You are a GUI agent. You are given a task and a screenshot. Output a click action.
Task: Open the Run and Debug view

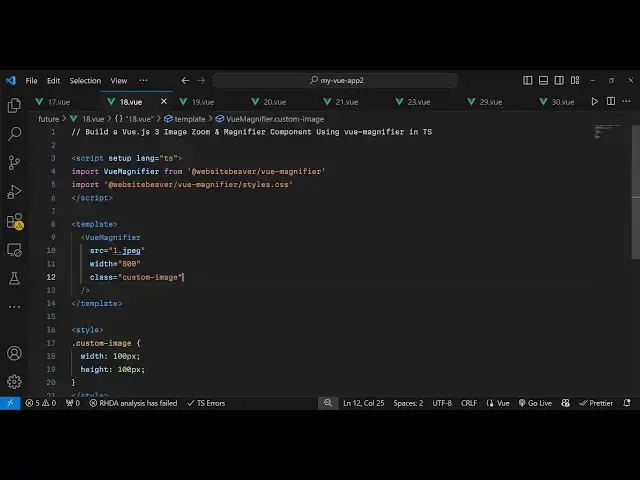tap(14, 192)
